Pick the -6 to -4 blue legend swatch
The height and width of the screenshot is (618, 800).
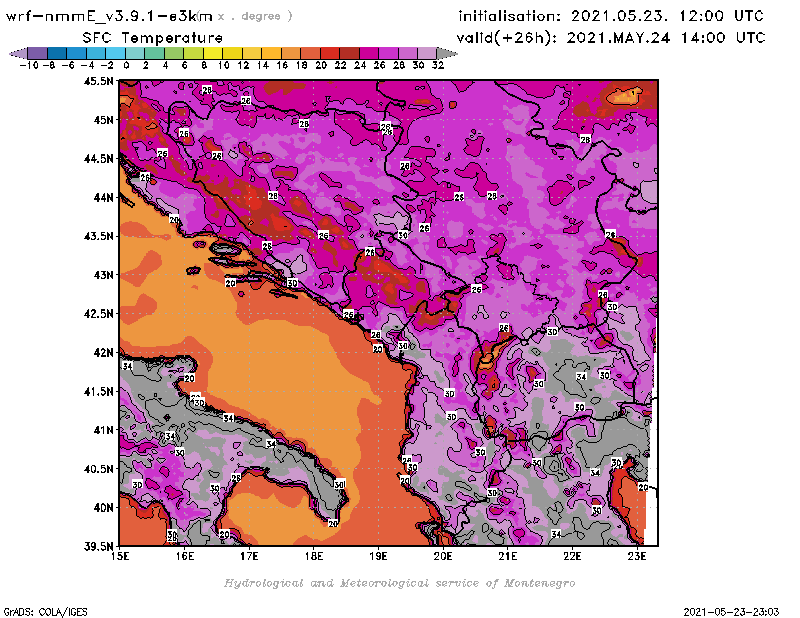77,53
